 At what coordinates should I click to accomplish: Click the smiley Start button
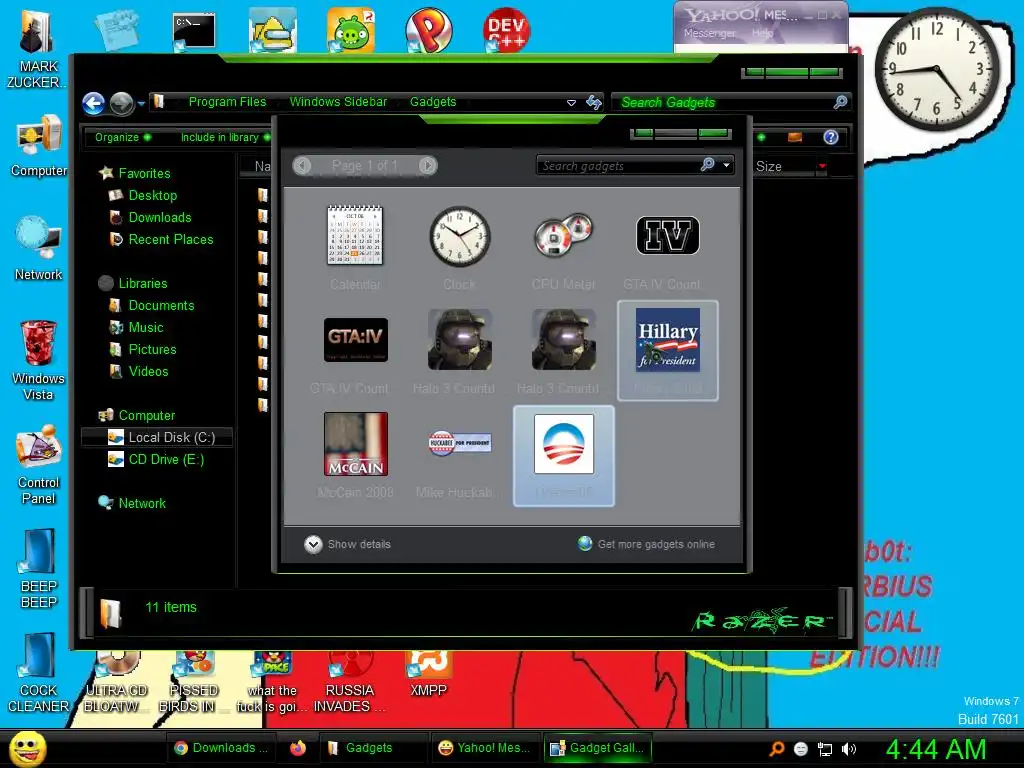coord(27,748)
